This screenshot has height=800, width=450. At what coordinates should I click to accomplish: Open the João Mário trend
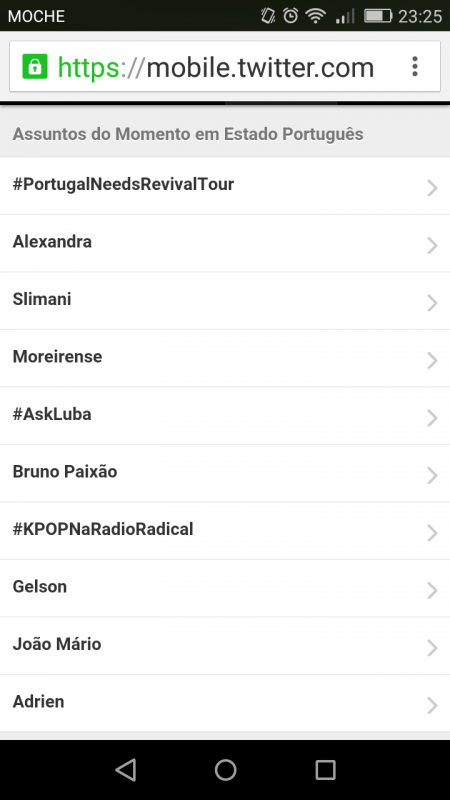point(225,646)
